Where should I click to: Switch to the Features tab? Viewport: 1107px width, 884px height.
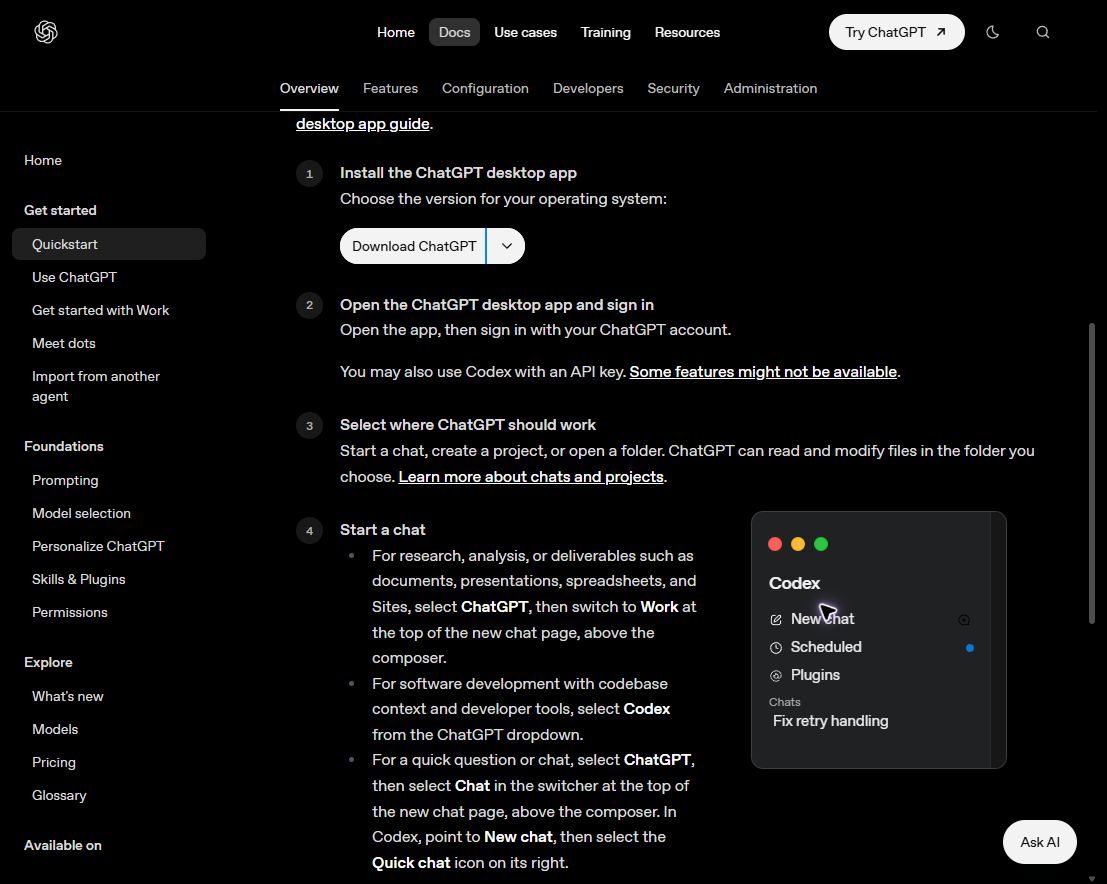pos(390,88)
